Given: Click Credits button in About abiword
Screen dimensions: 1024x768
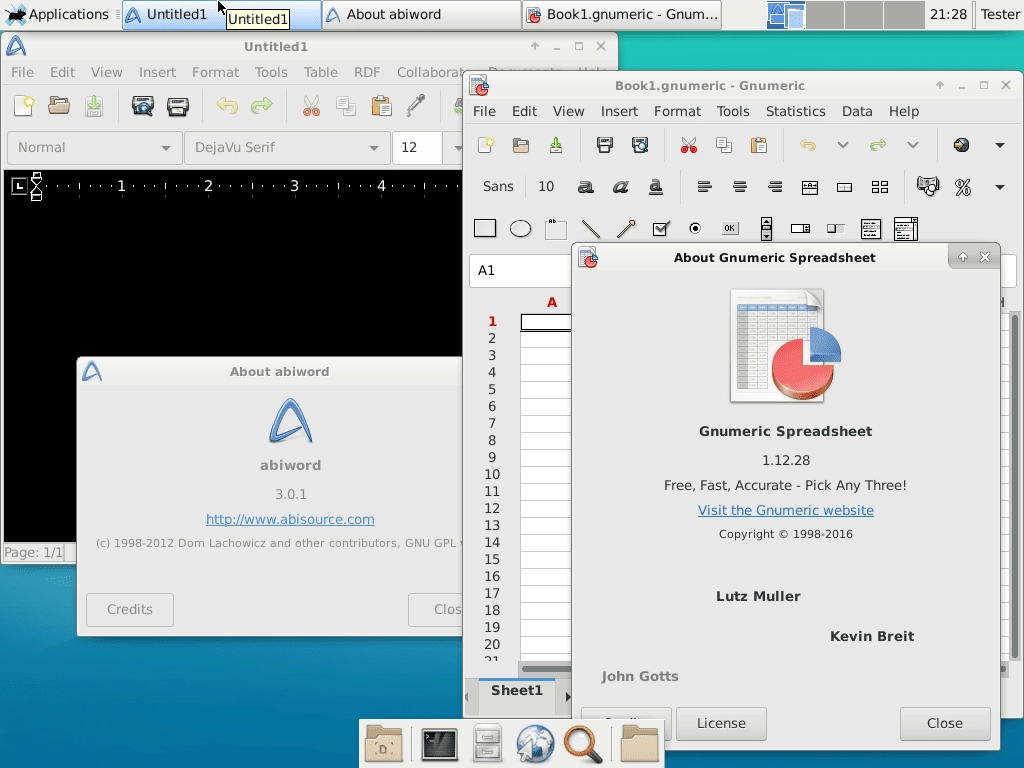Looking at the screenshot, I should (x=130, y=610).
